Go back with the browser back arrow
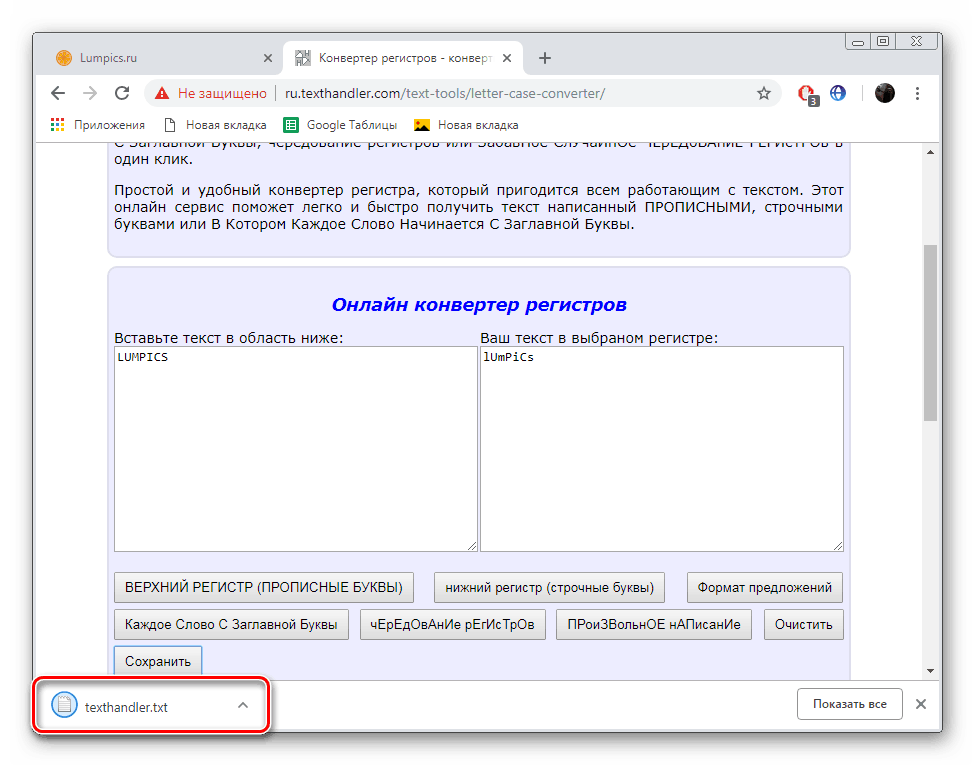The width and height of the screenshot is (975, 765). pos(58,93)
